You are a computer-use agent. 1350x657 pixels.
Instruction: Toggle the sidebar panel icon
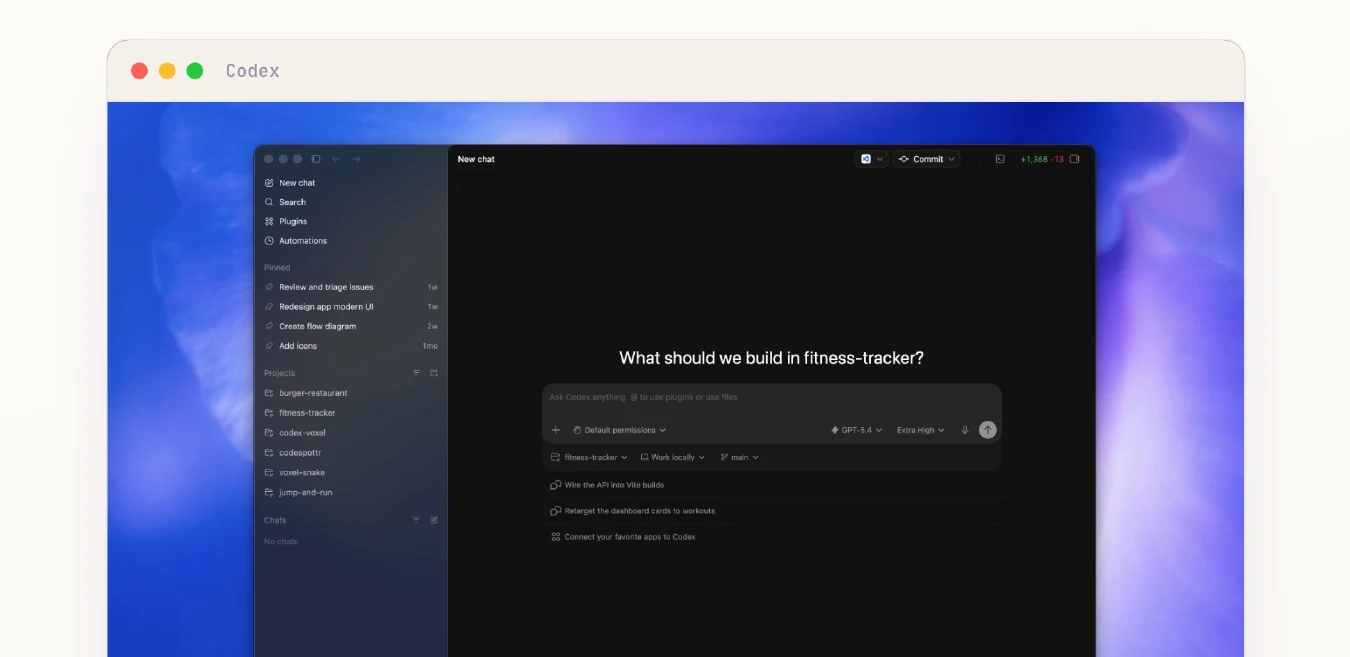316,159
